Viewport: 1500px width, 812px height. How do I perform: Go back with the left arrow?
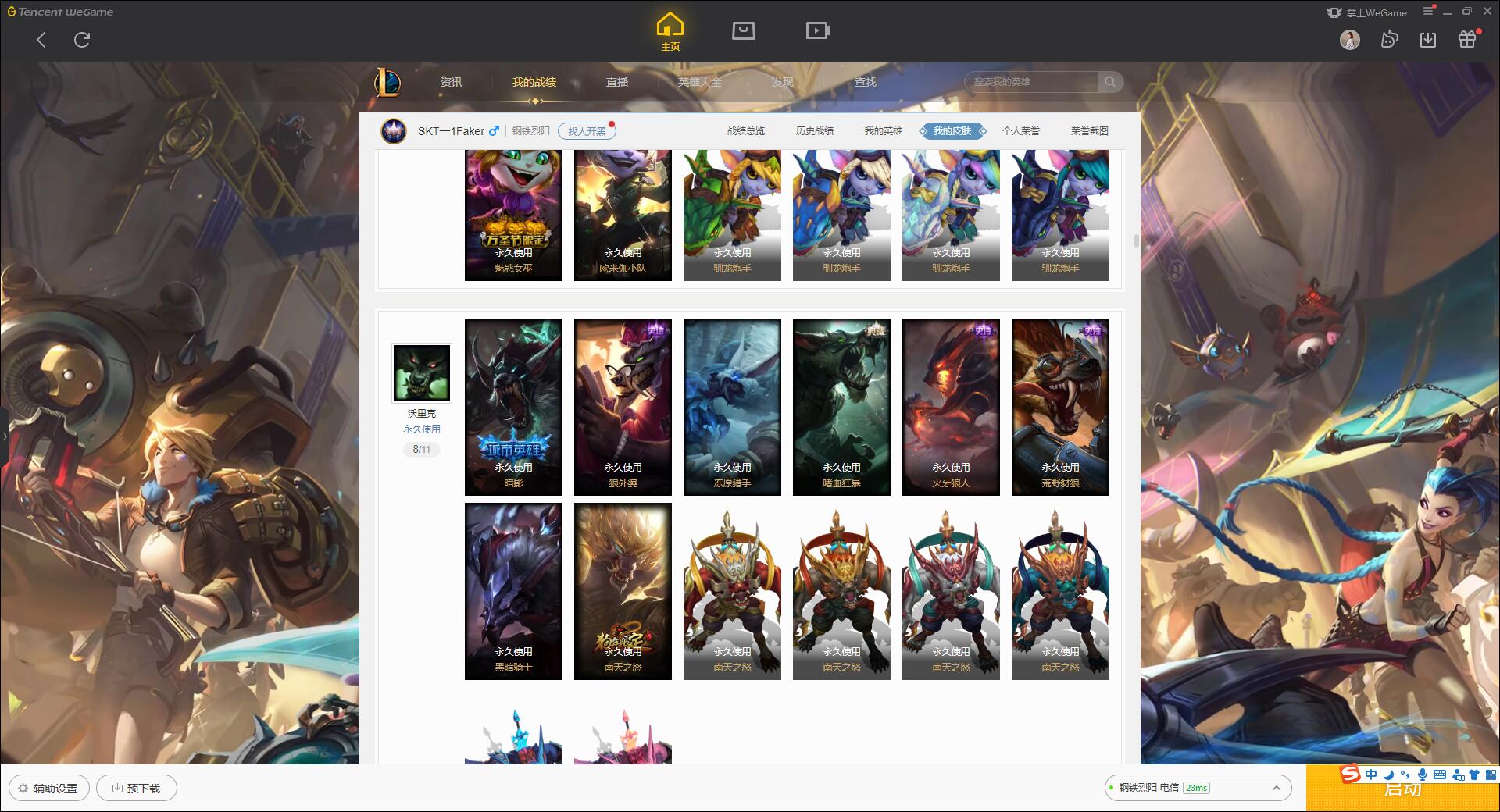(41, 40)
